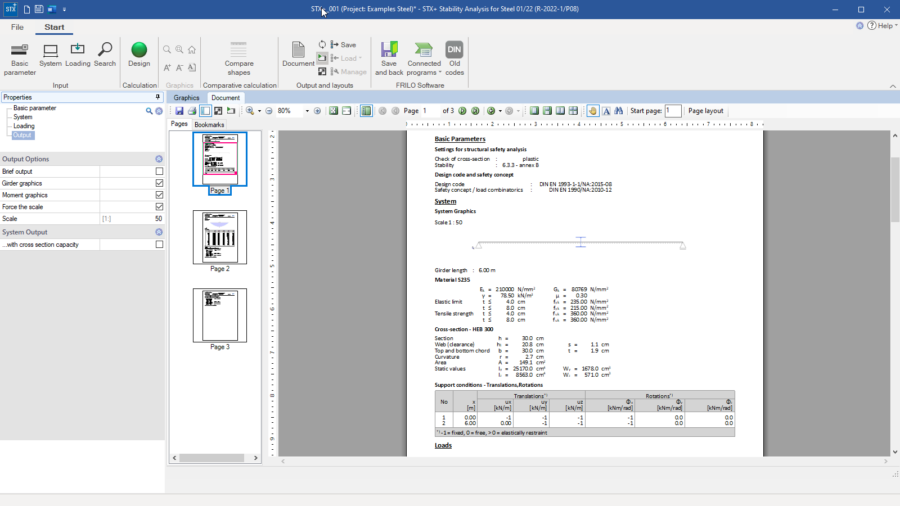Image resolution: width=900 pixels, height=506 pixels.
Task: Open the Load layouts dropdown
Action: (346, 58)
